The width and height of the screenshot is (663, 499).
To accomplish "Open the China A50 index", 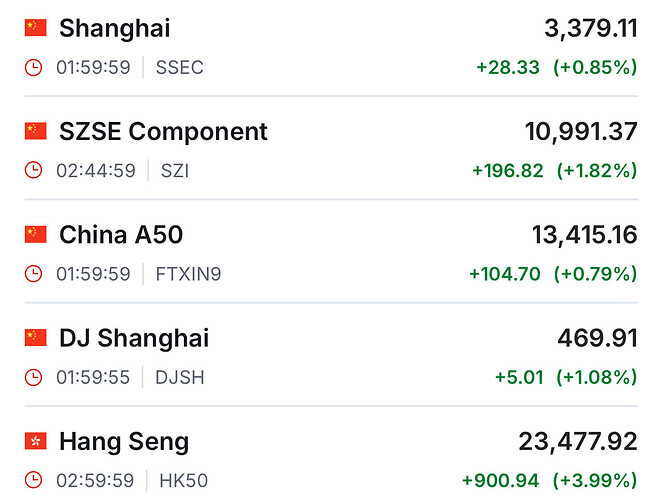I will coord(121,235).
